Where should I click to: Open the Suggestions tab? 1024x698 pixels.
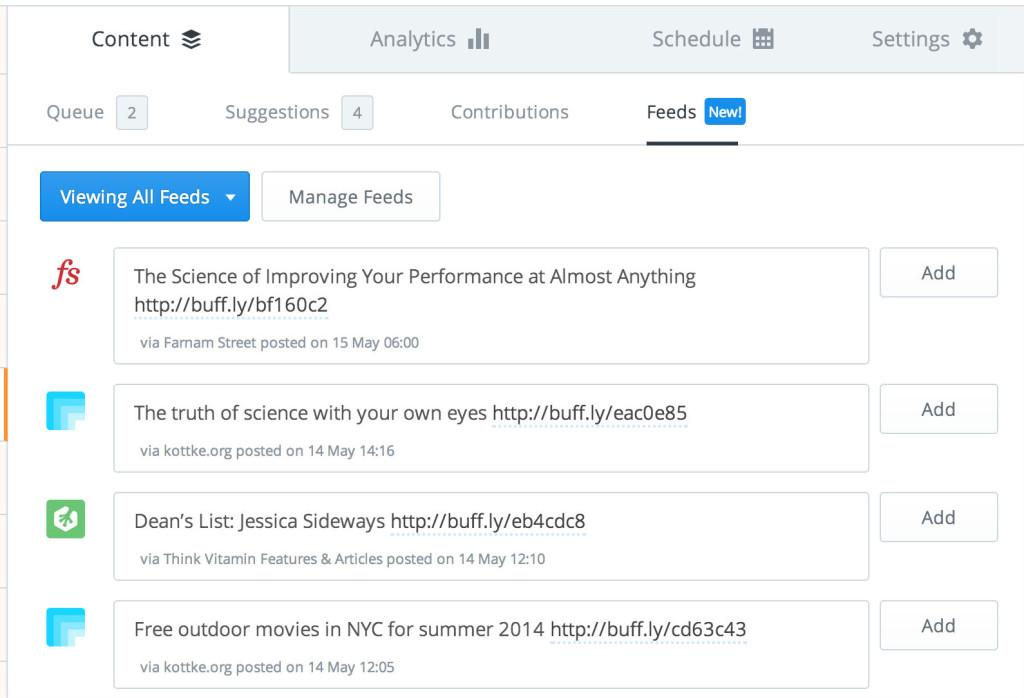point(277,112)
